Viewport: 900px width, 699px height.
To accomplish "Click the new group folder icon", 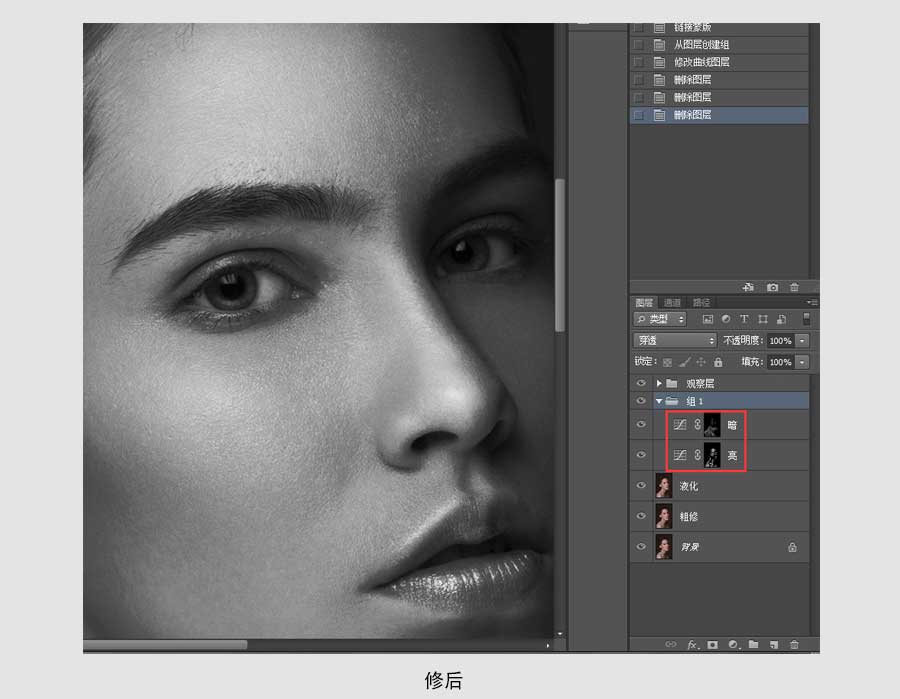I will click(754, 645).
